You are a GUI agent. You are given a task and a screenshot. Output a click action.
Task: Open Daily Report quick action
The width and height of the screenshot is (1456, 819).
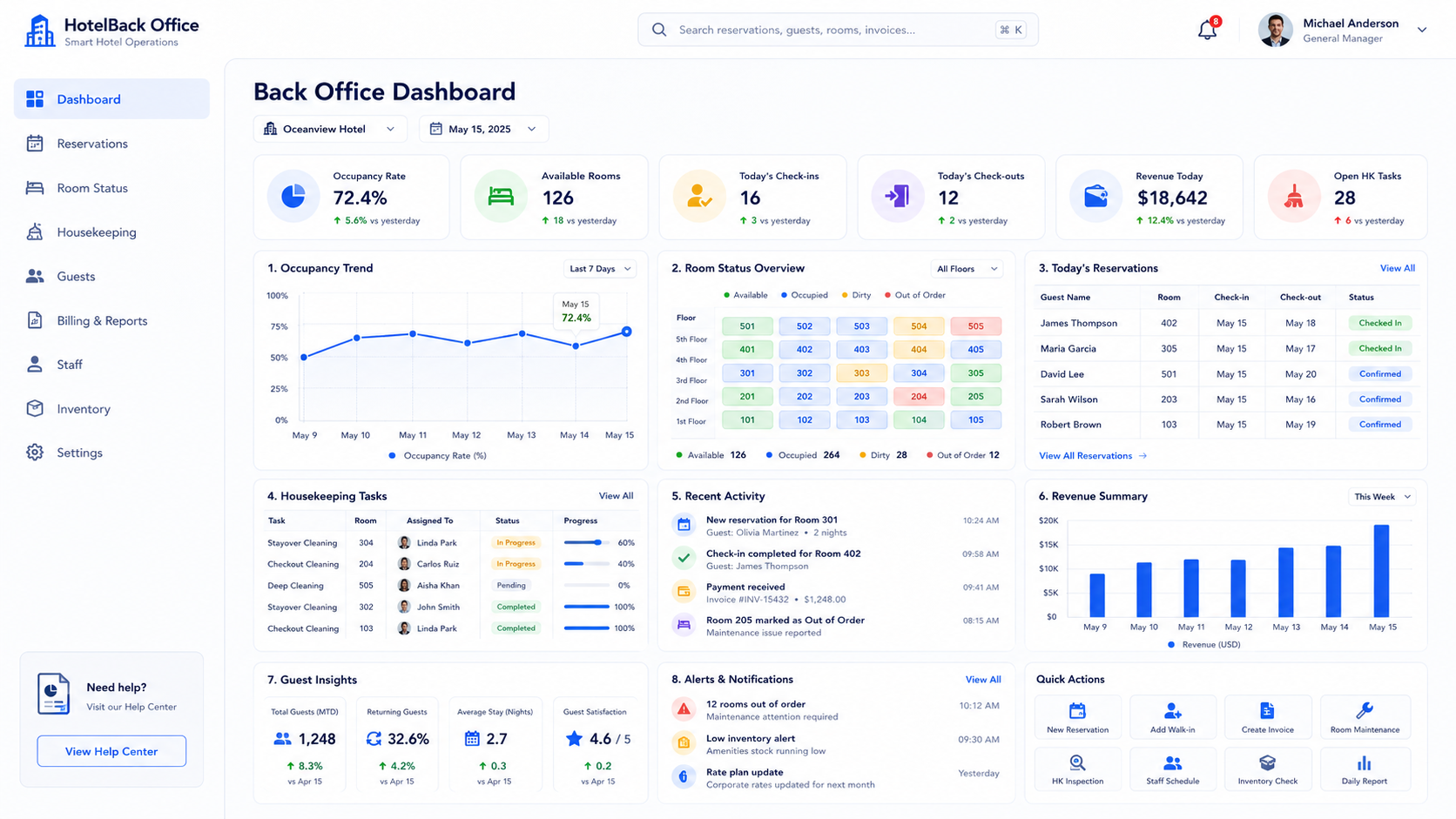point(1365,769)
